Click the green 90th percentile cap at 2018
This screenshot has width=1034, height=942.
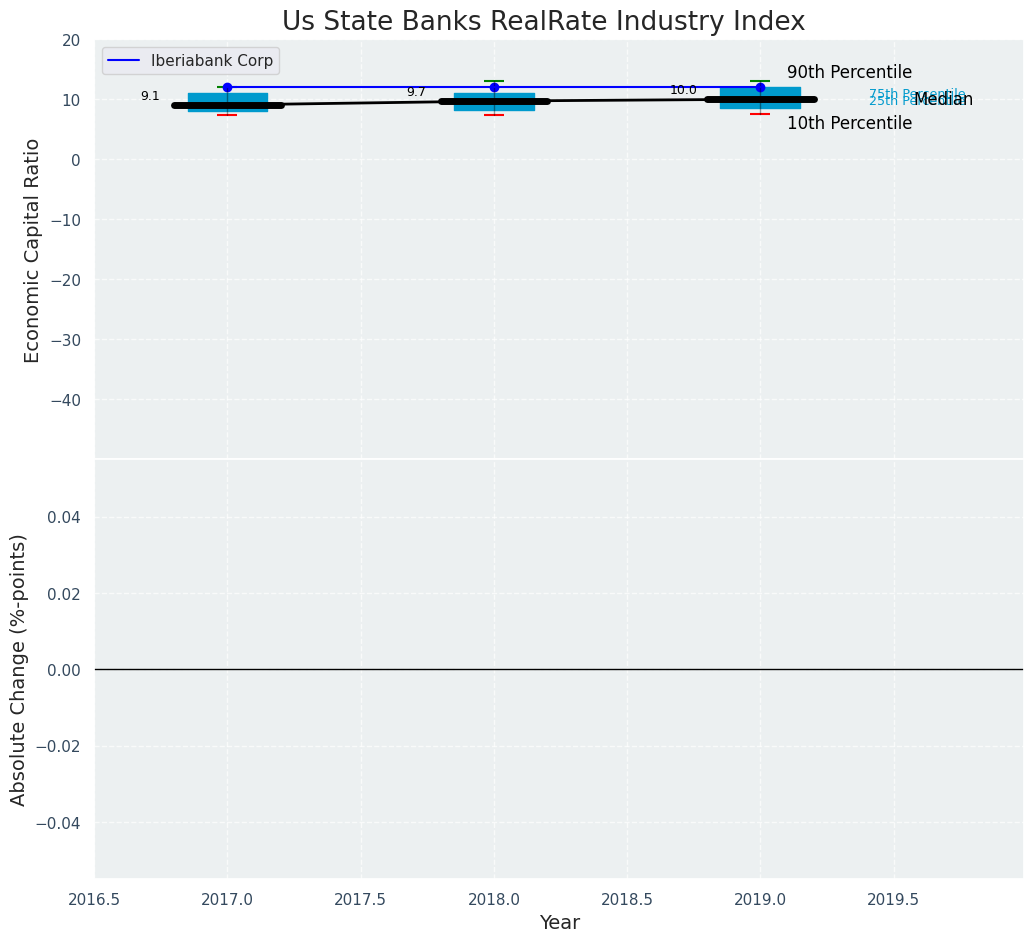[494, 81]
